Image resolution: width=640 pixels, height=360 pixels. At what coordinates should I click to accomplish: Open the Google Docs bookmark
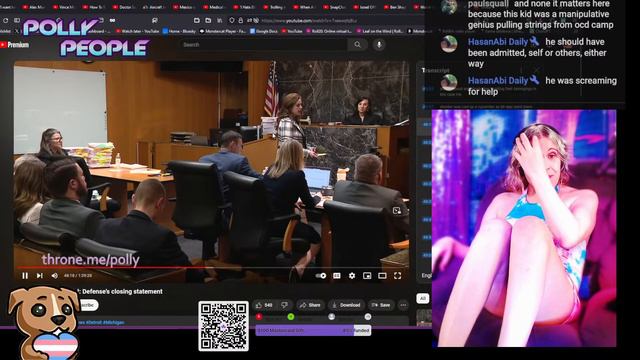(x=264, y=31)
